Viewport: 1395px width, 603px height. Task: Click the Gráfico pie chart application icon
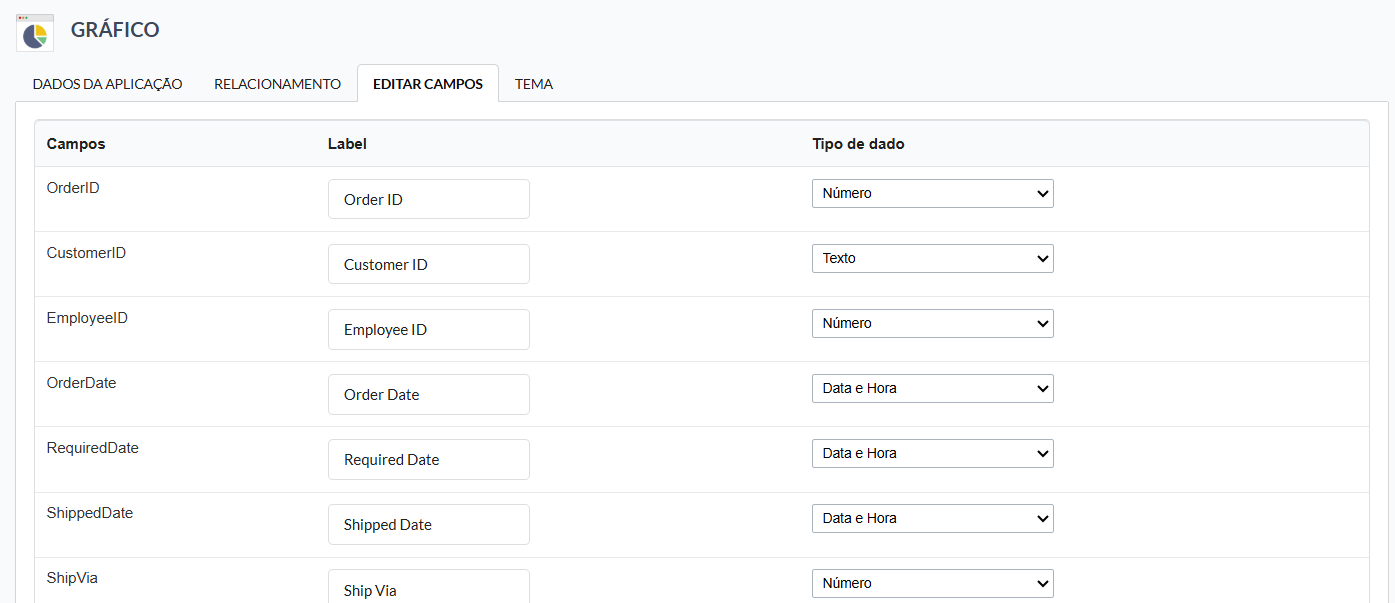35,32
